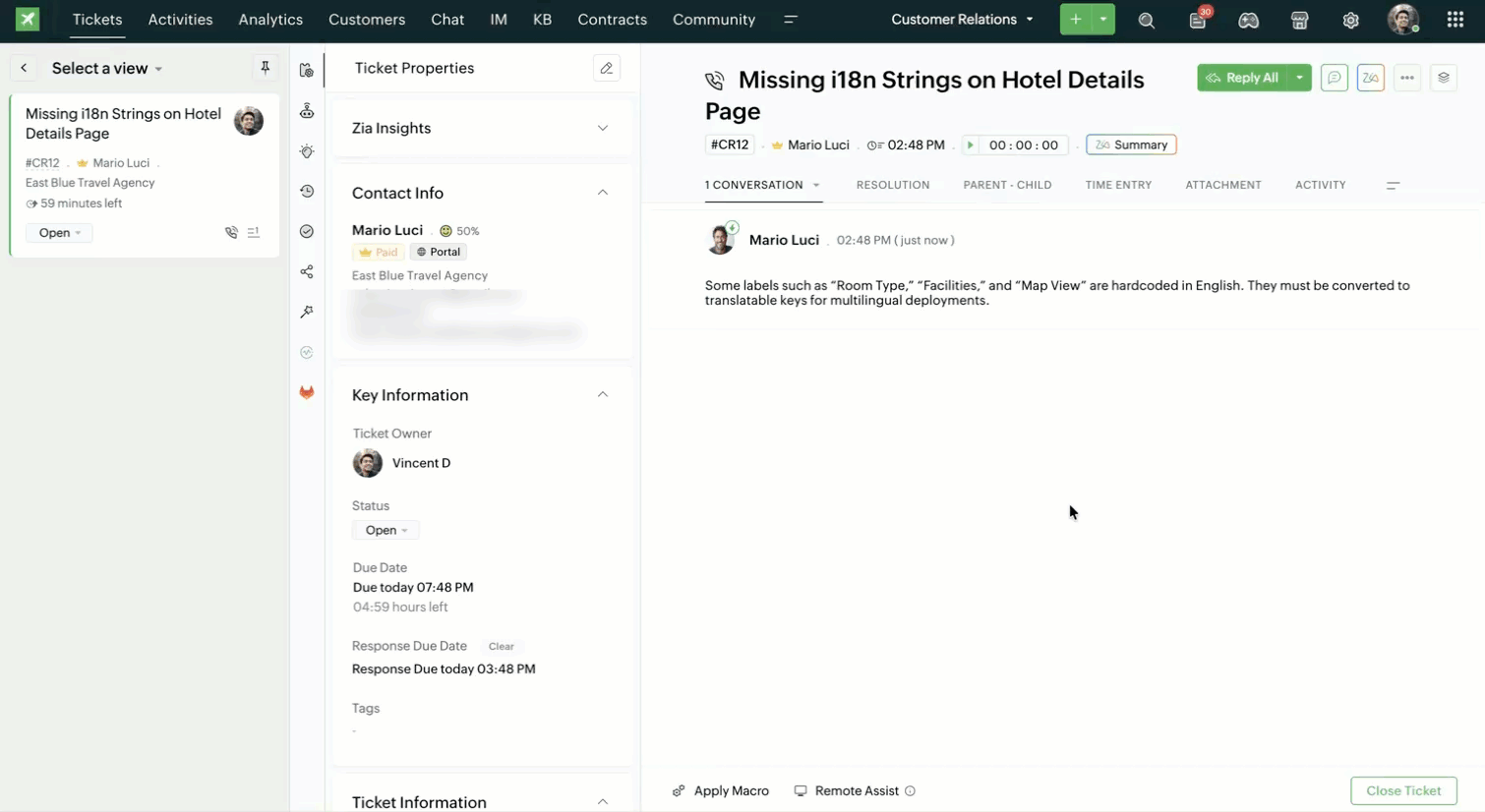Click the pin icon beside Select a view

click(265, 68)
